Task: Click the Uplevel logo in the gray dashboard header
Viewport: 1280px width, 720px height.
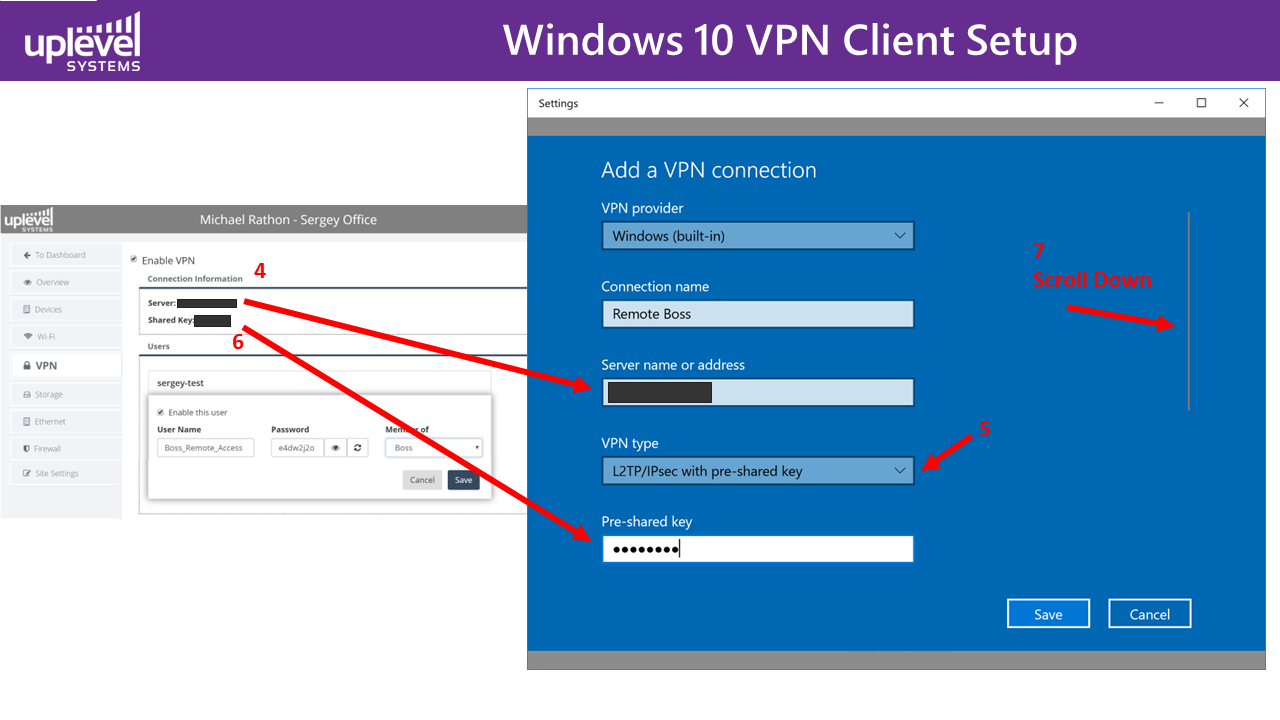Action: coord(28,219)
